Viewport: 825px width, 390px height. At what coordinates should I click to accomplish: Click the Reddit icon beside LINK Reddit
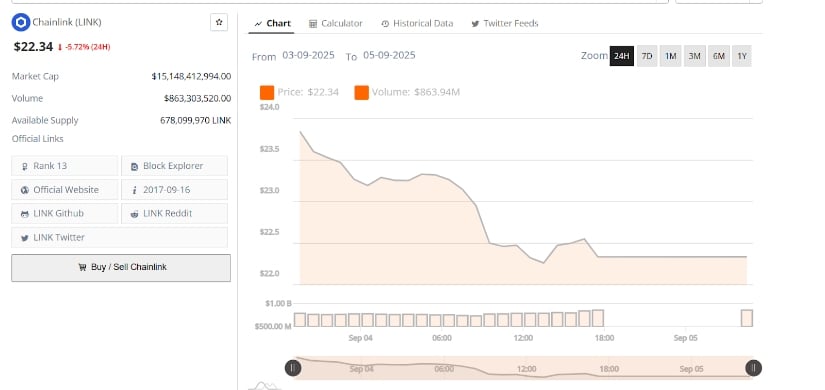click(134, 214)
